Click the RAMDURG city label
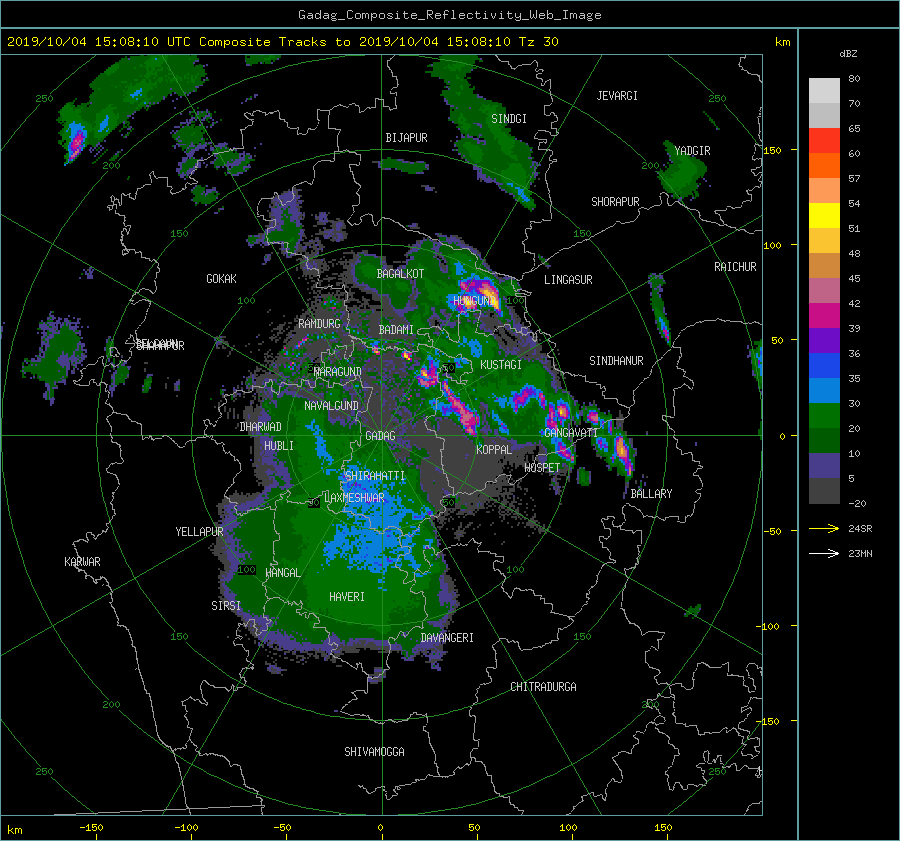Screen dimensions: 900x841 pos(319,324)
